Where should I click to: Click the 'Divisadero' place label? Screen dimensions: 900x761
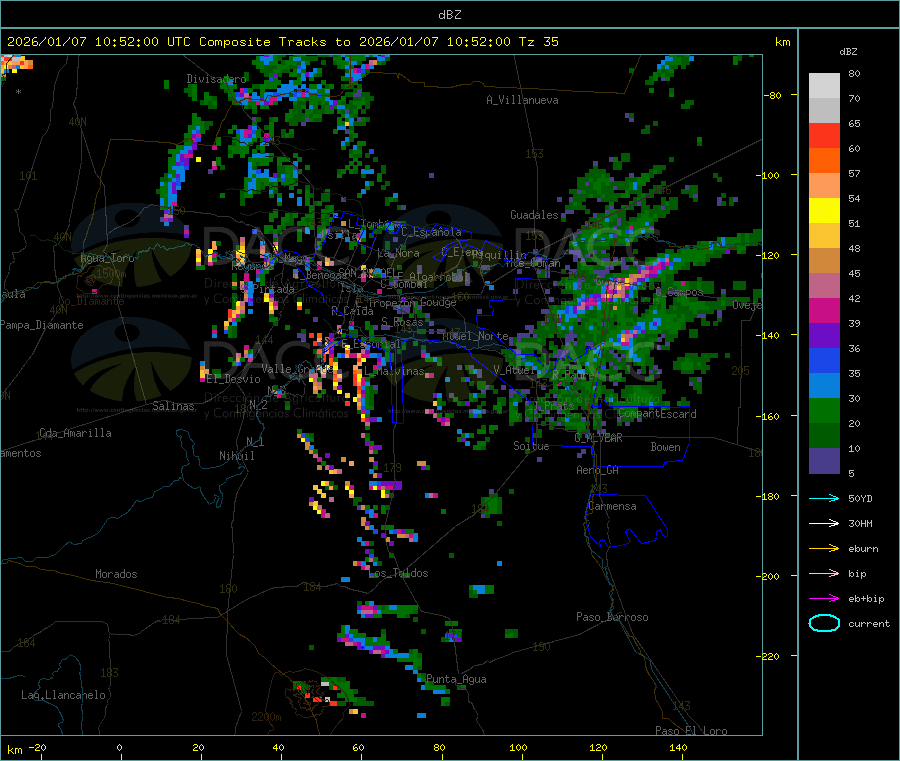click(x=216, y=79)
